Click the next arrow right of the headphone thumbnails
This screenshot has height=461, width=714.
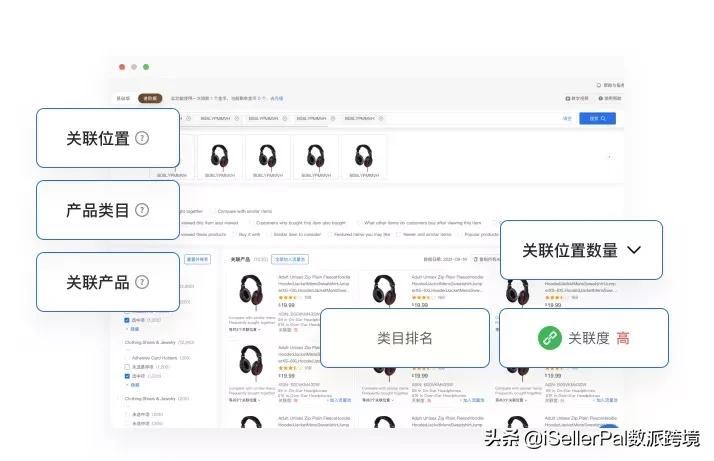pyautogui.click(x=609, y=157)
